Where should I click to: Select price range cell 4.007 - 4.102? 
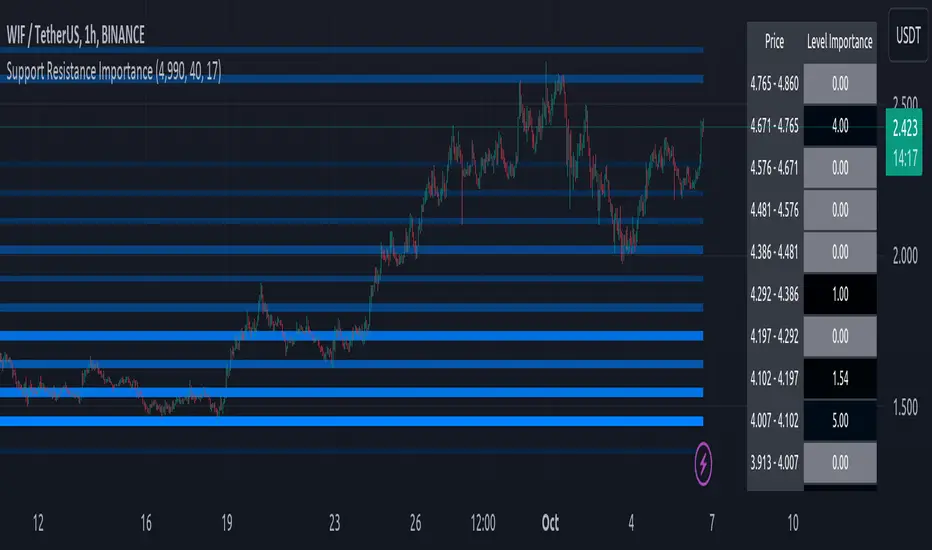tap(774, 421)
